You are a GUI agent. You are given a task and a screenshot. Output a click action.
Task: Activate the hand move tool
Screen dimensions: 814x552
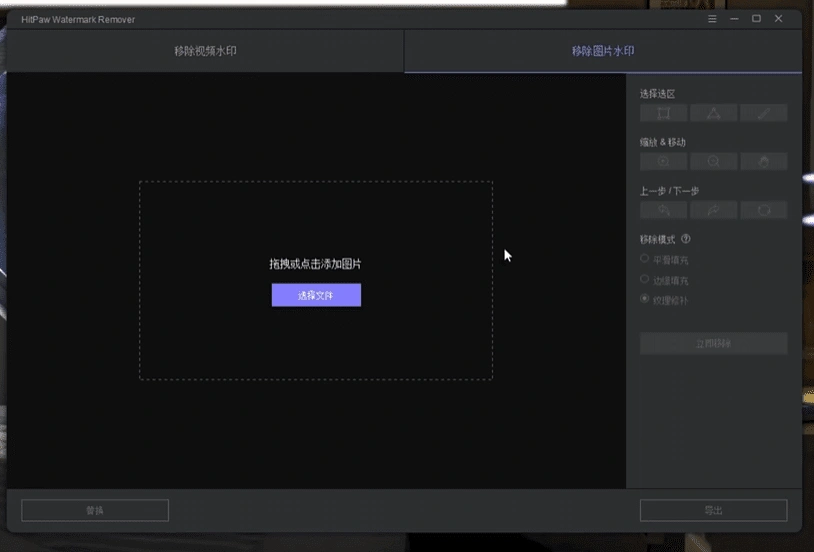click(763, 161)
